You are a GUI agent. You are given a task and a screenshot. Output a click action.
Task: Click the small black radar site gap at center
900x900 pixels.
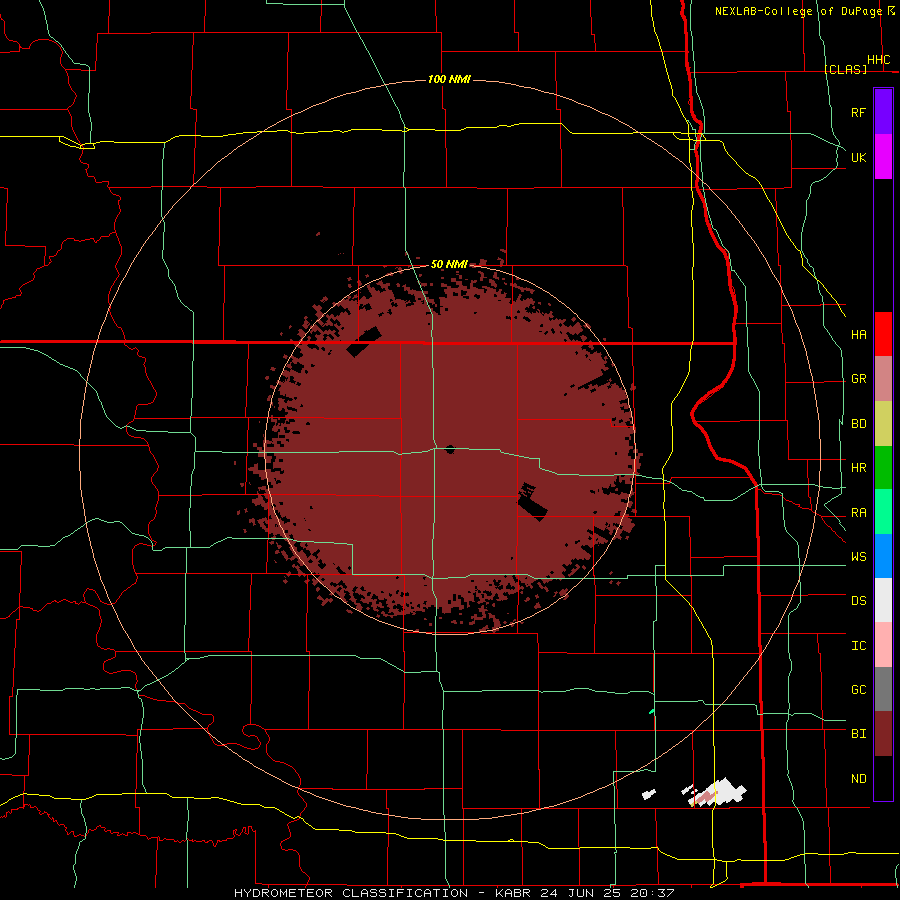pyautogui.click(x=451, y=449)
